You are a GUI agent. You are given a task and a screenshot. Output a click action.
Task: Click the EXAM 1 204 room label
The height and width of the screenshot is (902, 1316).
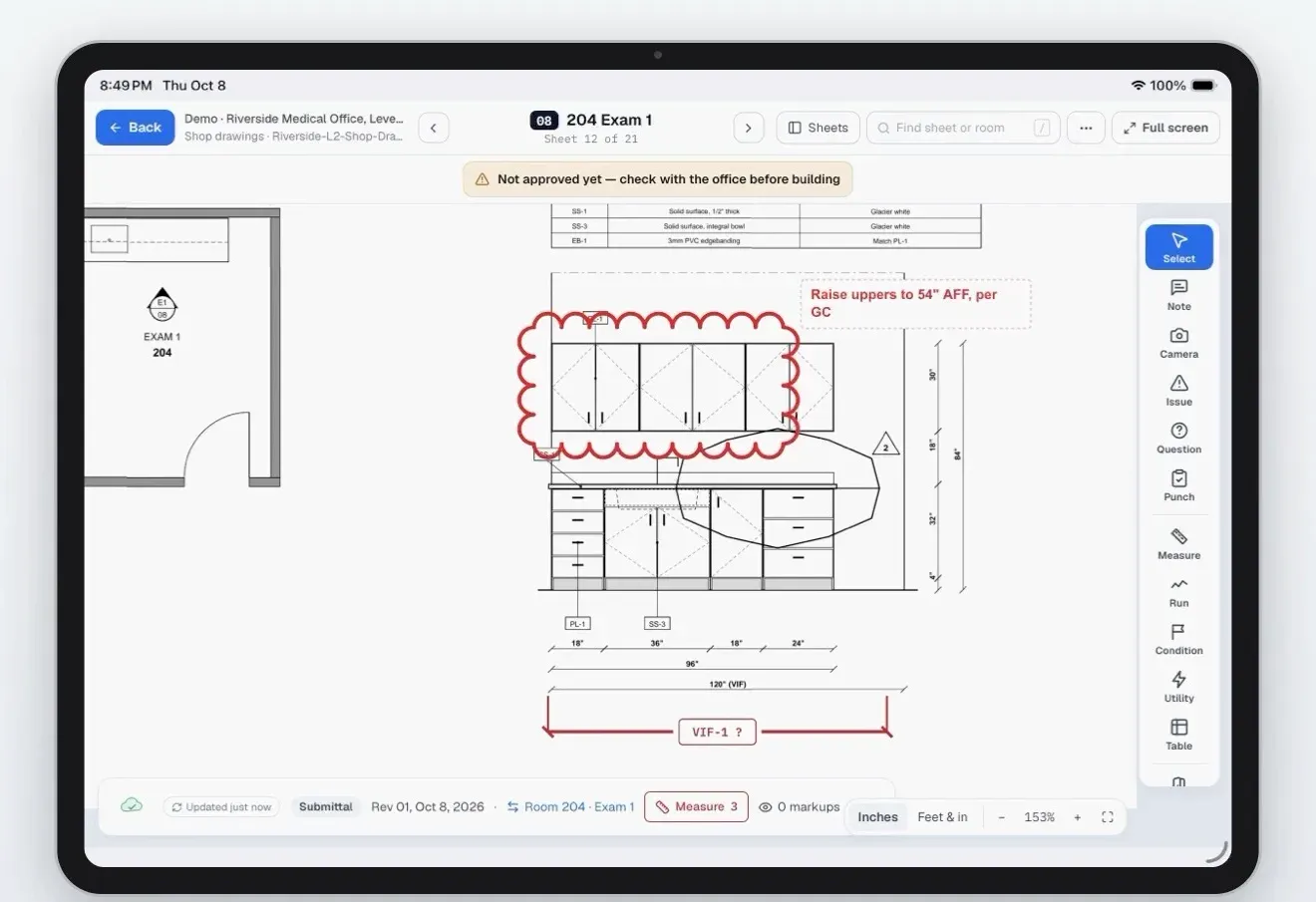(163, 345)
